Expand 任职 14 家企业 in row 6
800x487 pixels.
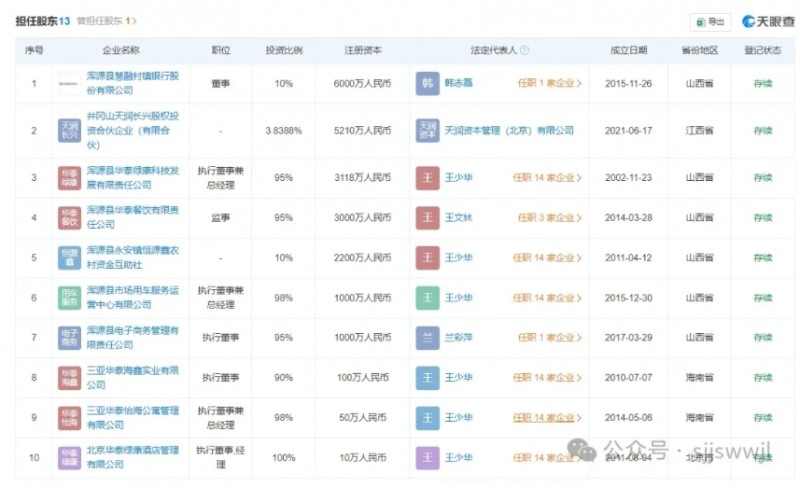coord(547,298)
